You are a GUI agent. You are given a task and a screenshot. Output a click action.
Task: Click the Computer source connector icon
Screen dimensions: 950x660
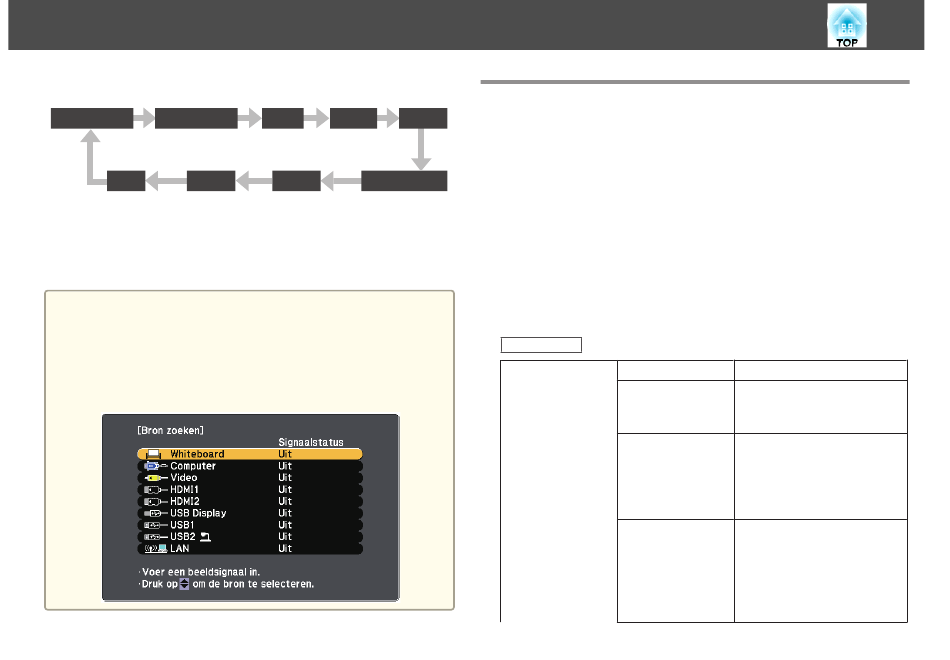click(152, 466)
